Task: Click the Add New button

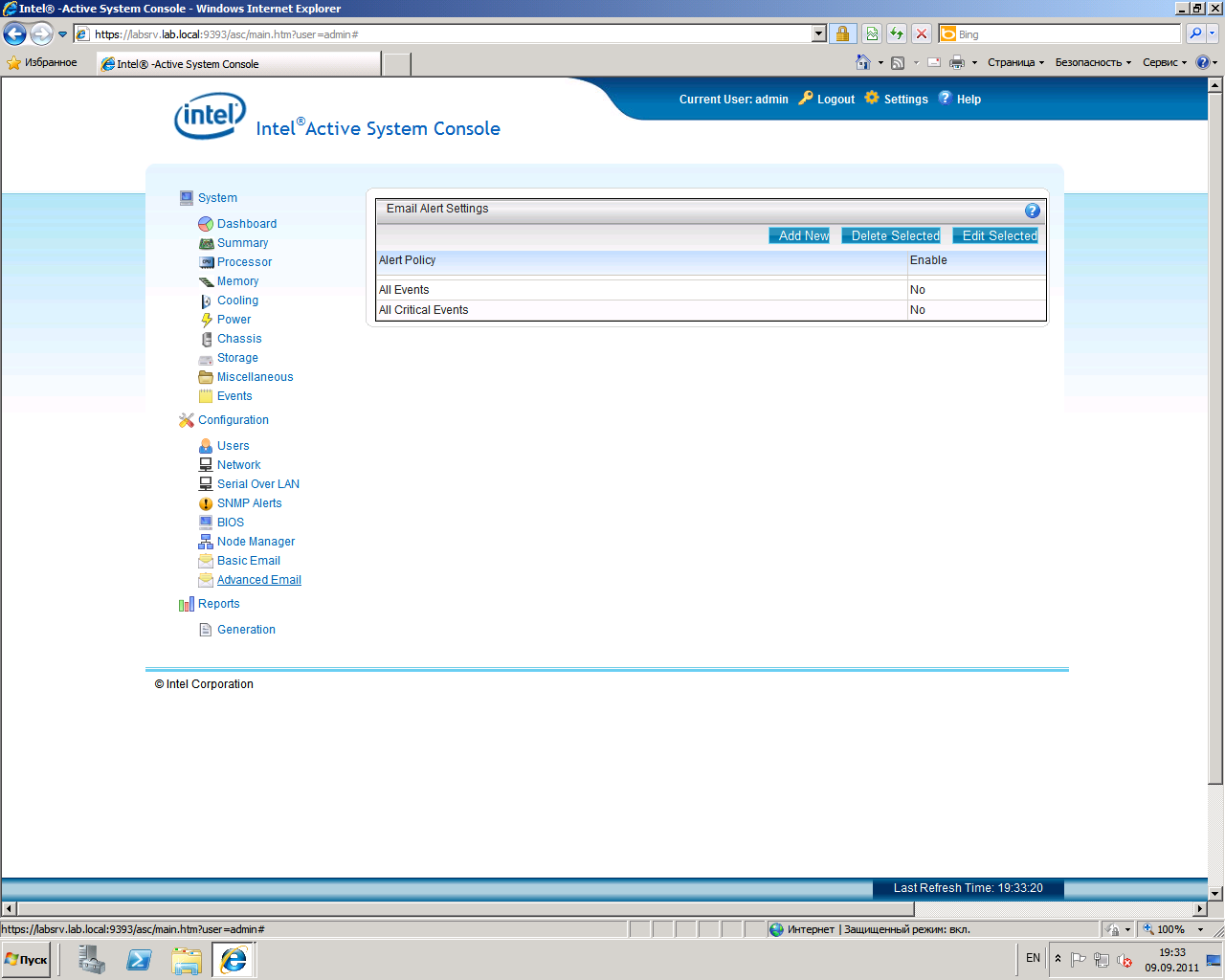Action: pos(799,235)
